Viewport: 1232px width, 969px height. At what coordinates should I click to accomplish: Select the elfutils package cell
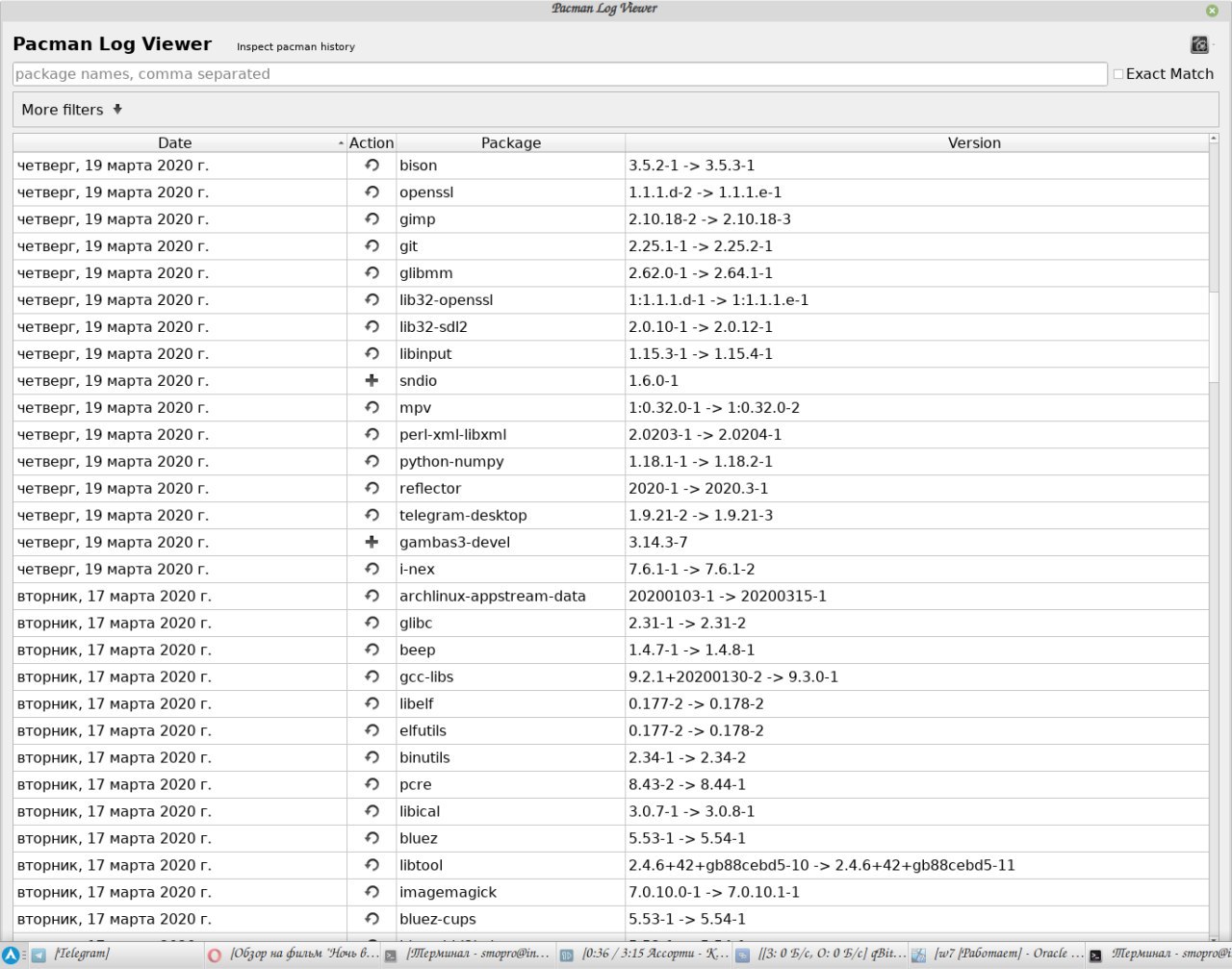[510, 731]
